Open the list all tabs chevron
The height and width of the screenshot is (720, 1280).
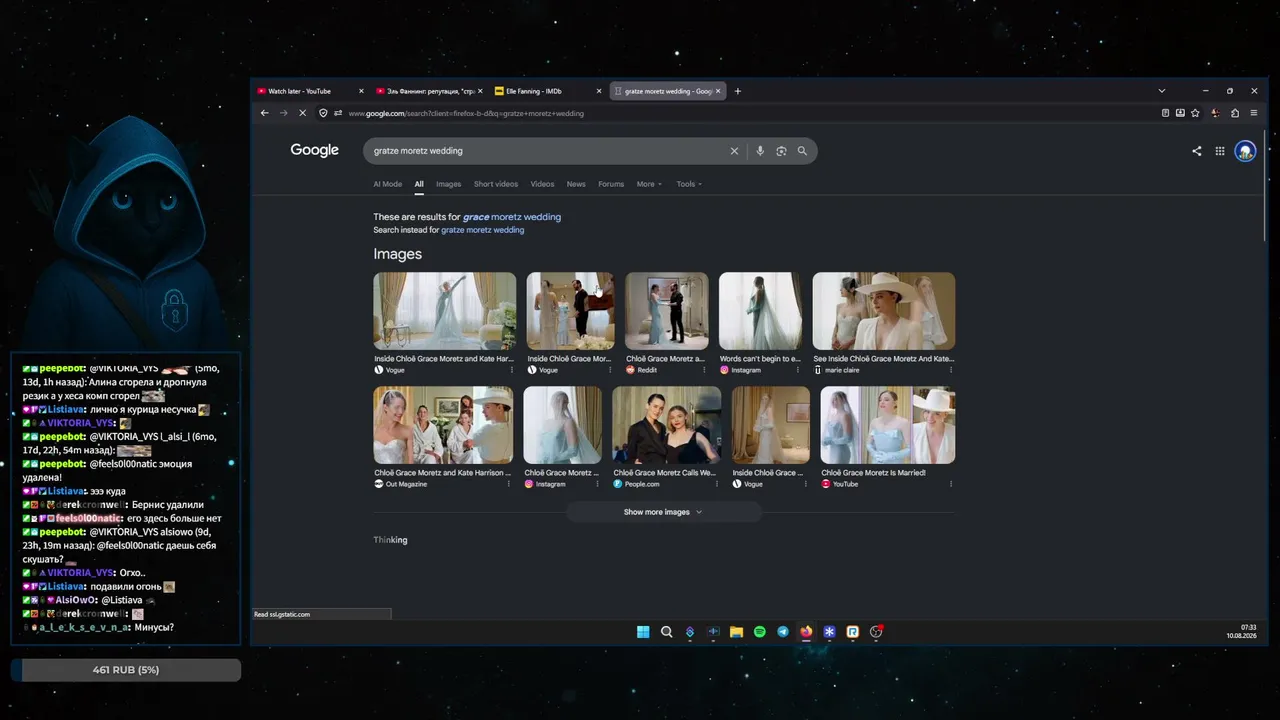click(x=1162, y=91)
